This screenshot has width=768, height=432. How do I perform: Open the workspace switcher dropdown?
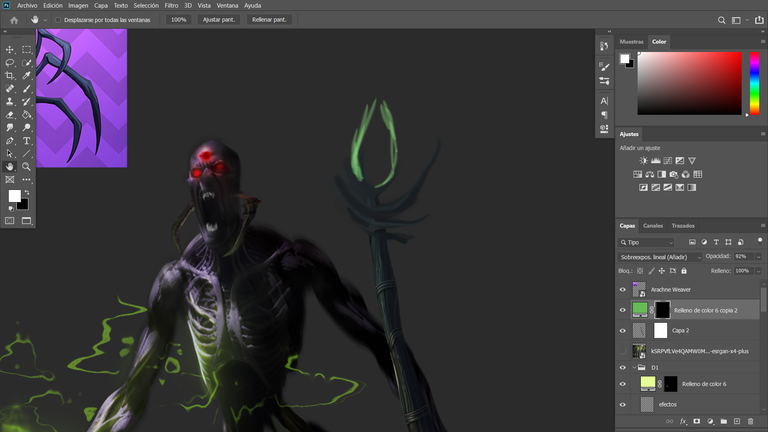[747, 20]
